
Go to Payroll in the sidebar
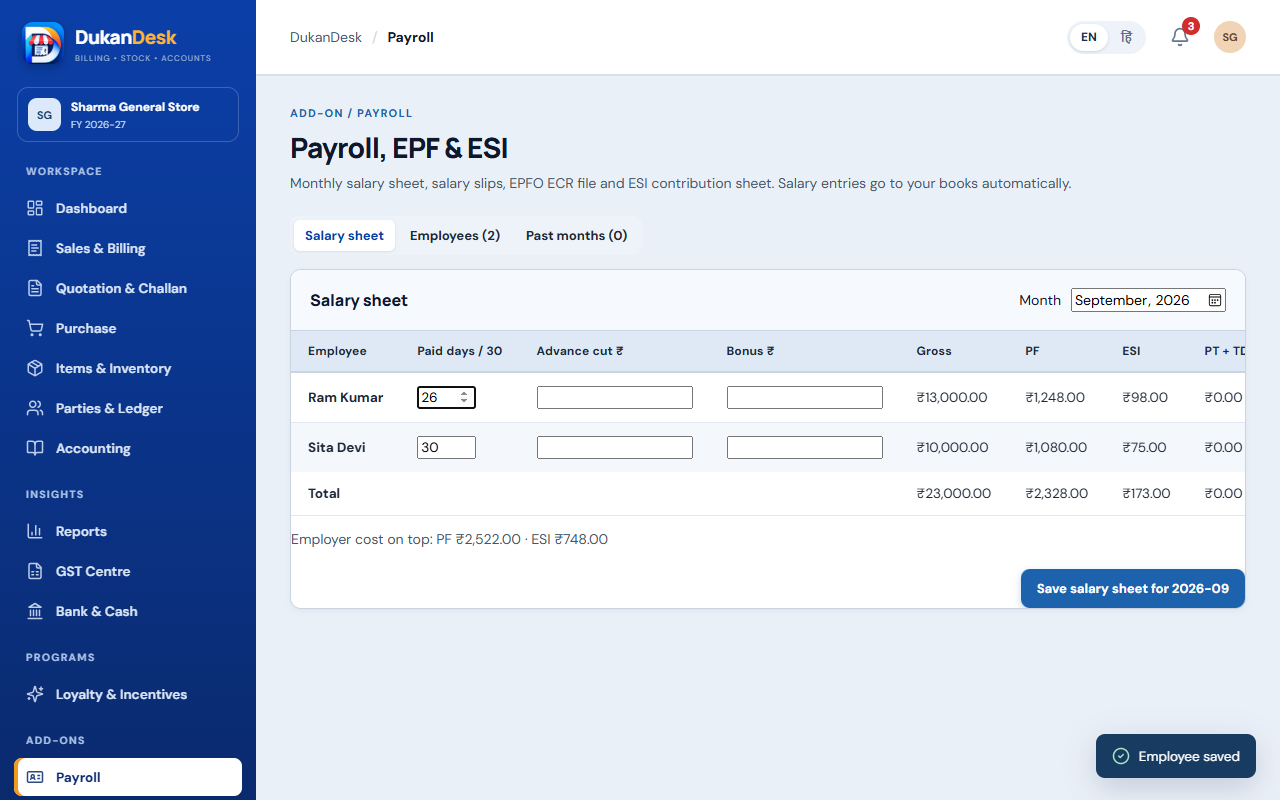click(128, 777)
